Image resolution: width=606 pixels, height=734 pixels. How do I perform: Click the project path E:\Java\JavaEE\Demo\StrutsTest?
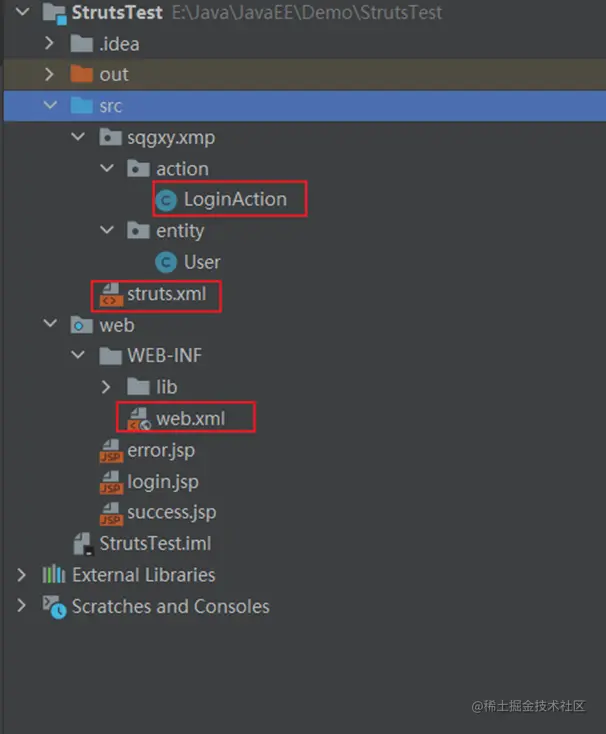[307, 13]
